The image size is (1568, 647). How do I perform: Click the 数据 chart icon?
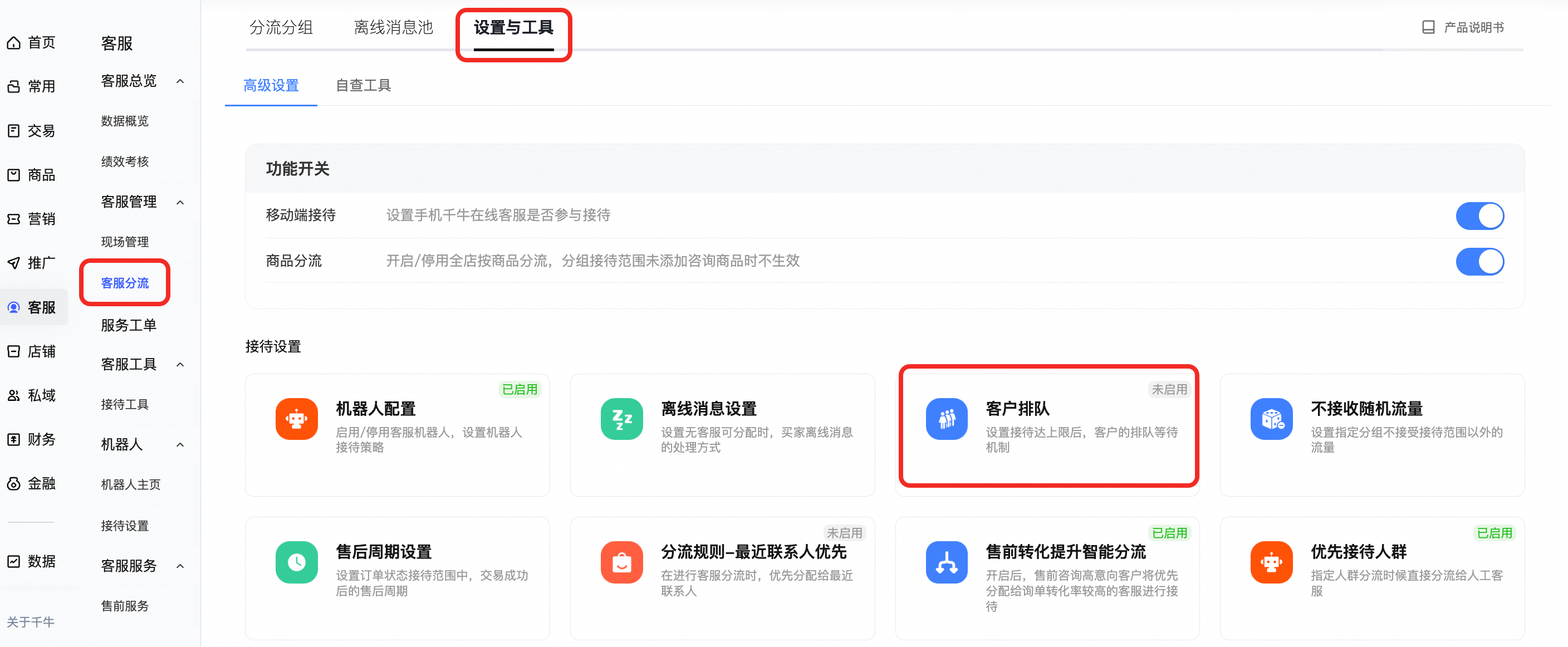point(13,561)
